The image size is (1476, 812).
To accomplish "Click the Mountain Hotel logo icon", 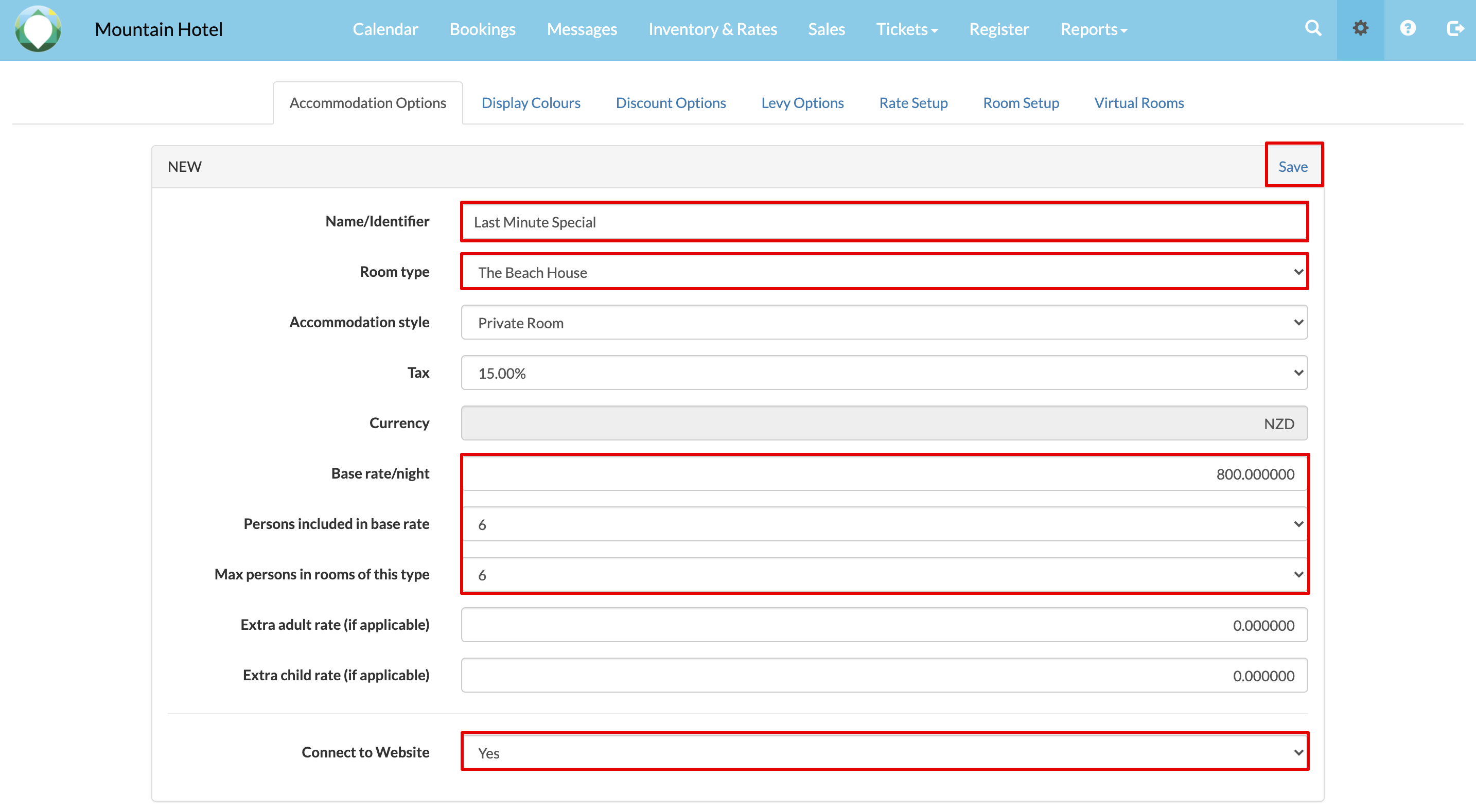I will [38, 29].
